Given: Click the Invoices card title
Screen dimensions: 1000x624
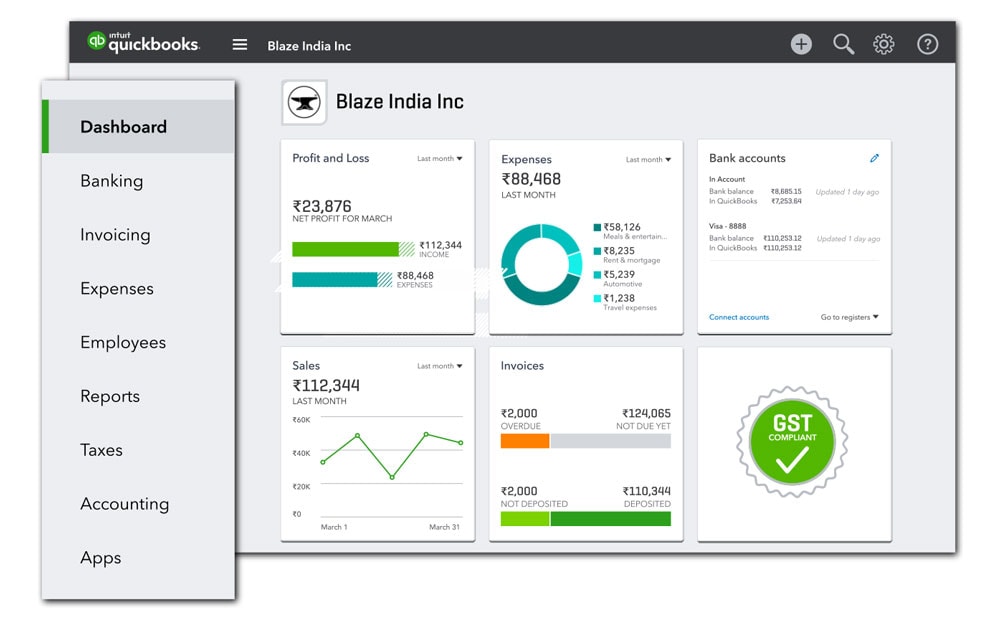Looking at the screenshot, I should (522, 366).
